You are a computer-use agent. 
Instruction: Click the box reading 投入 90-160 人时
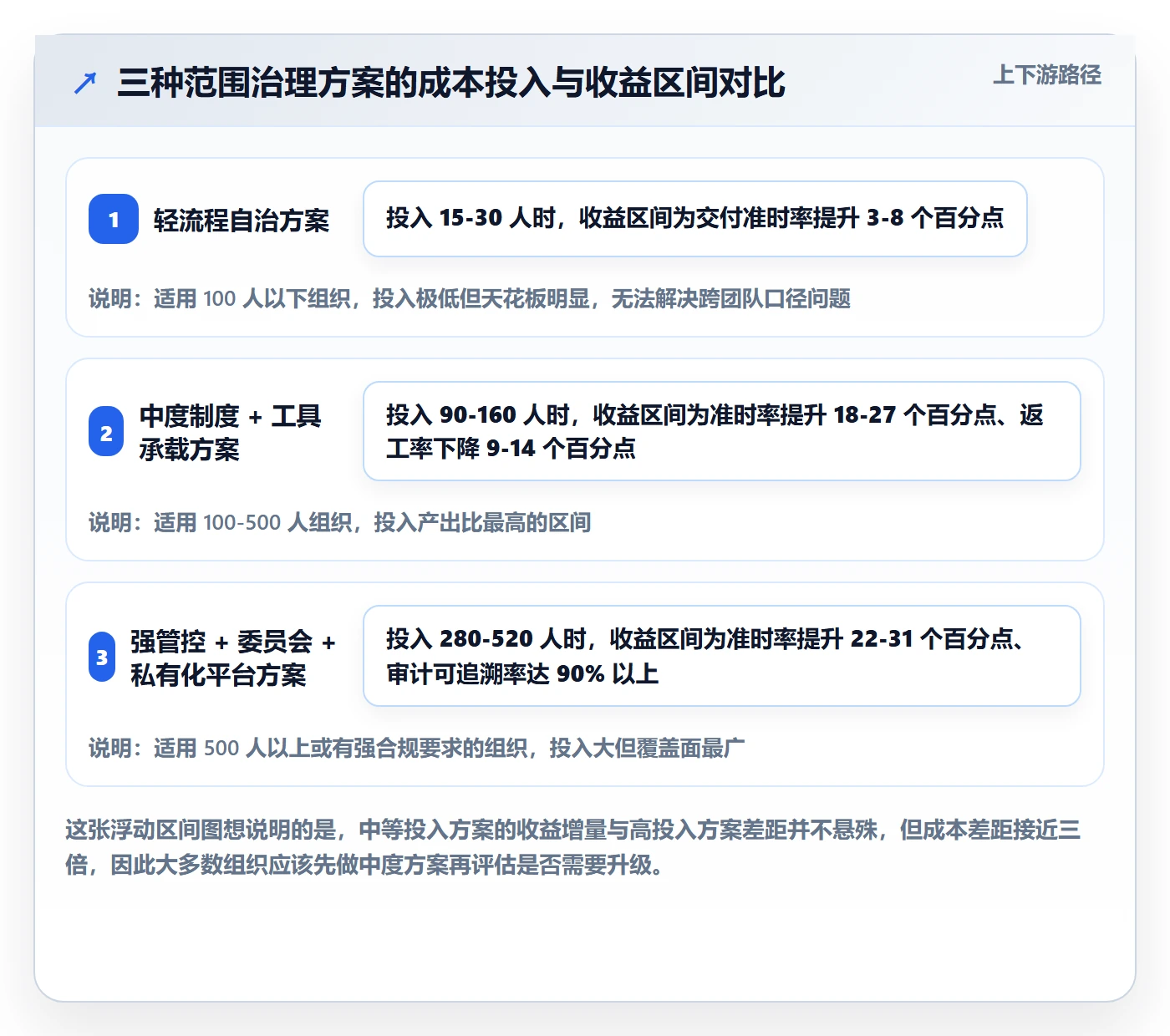[x=722, y=431]
